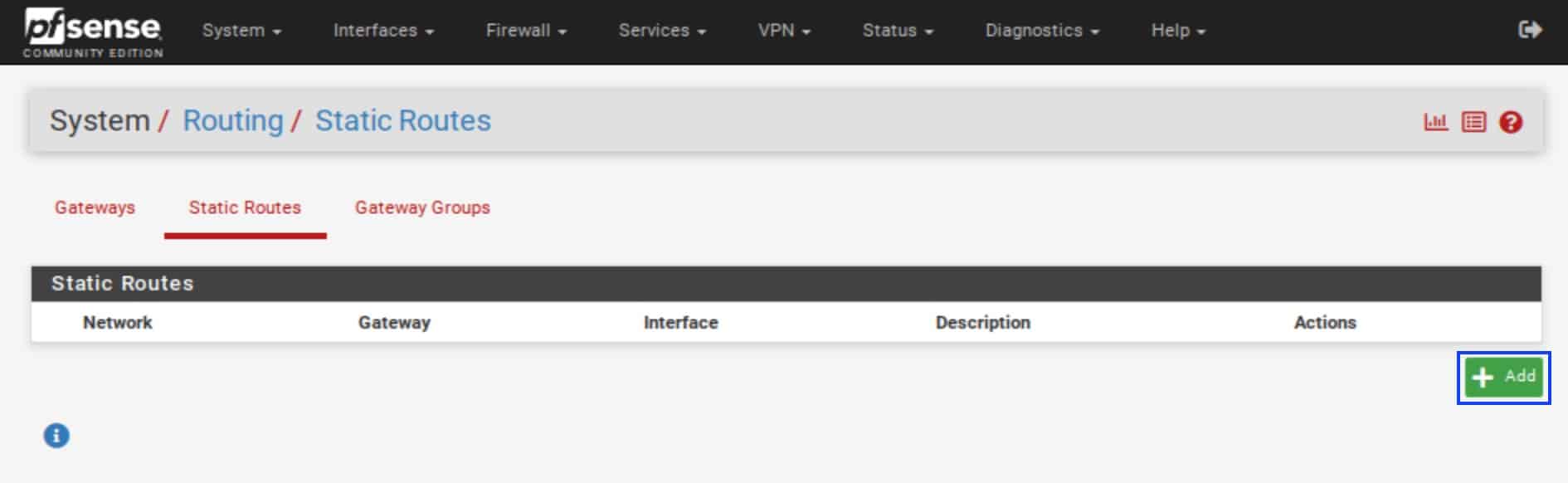Open the Services dropdown menu
The height and width of the screenshot is (483, 1568).
tap(662, 31)
